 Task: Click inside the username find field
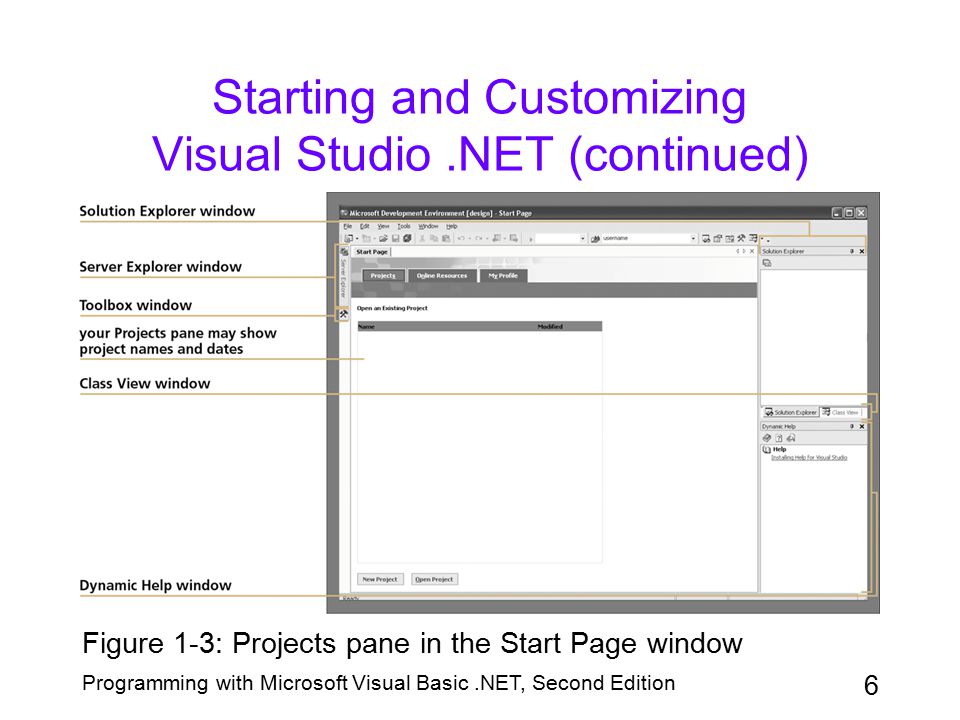coord(645,238)
